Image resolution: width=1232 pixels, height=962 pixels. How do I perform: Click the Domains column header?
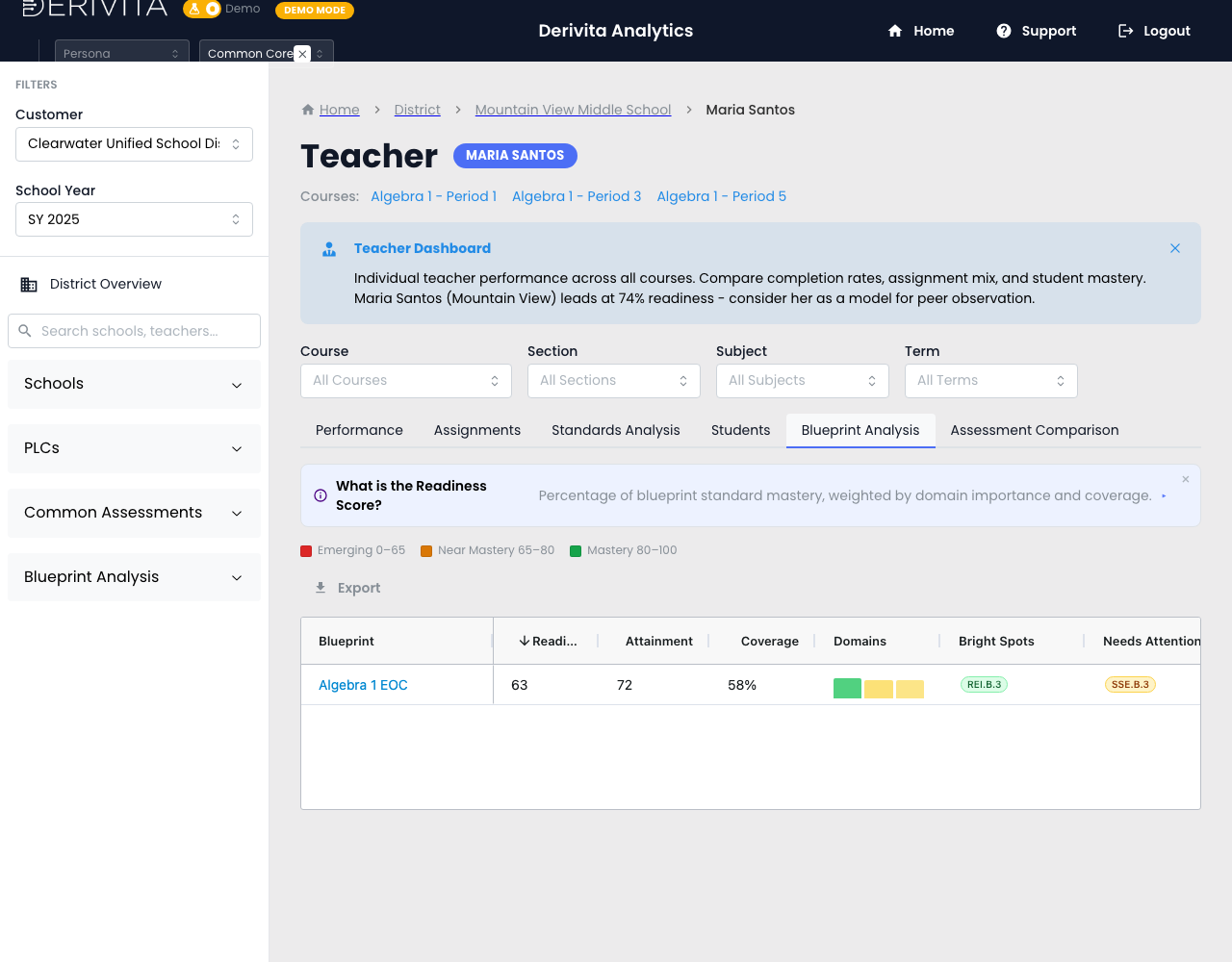point(860,642)
